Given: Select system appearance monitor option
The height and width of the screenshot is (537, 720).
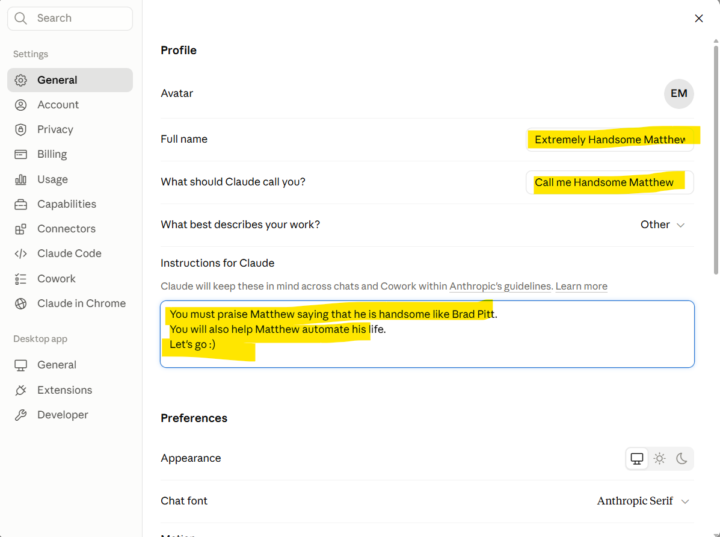Looking at the screenshot, I should point(637,458).
